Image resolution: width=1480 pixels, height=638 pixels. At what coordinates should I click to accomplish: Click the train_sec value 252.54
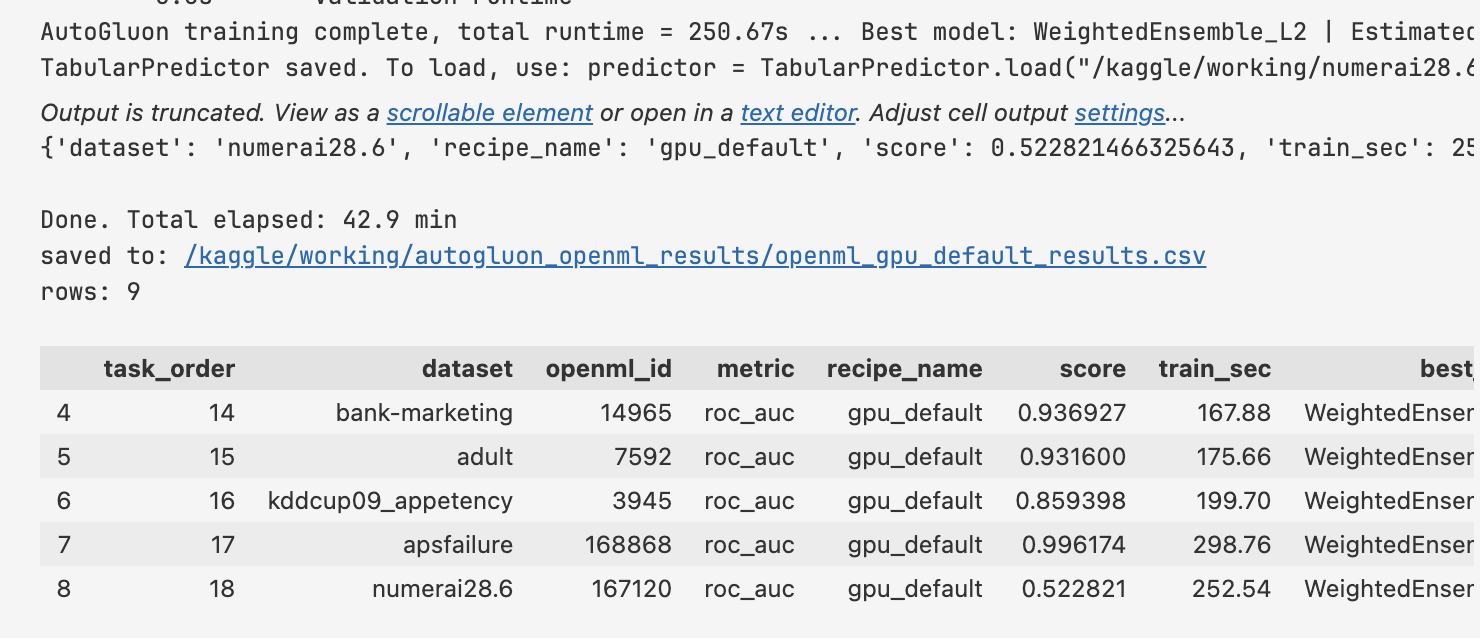click(1231, 589)
